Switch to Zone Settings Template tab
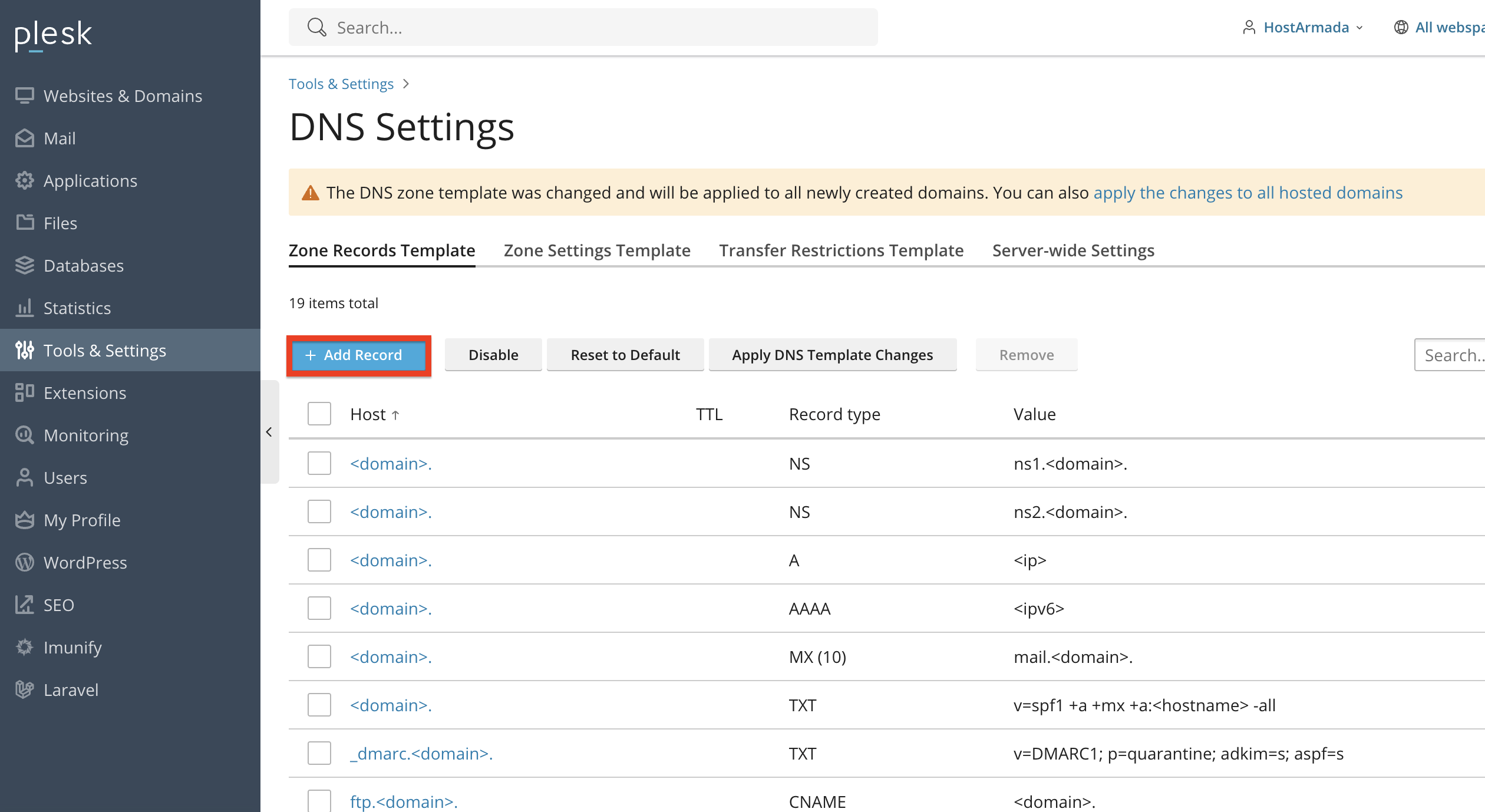Image resolution: width=1485 pixels, height=812 pixels. (x=597, y=250)
